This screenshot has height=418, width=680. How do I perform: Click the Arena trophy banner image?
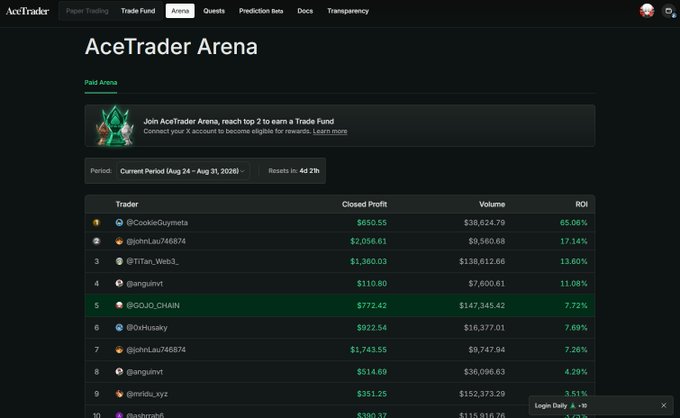click(x=115, y=125)
